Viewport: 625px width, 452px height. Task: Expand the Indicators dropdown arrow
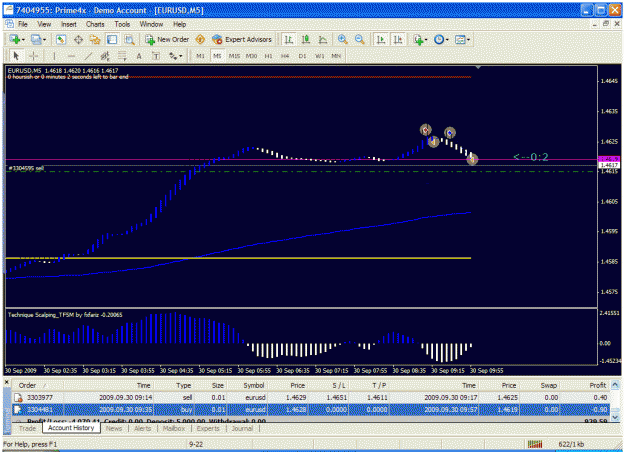[x=426, y=40]
